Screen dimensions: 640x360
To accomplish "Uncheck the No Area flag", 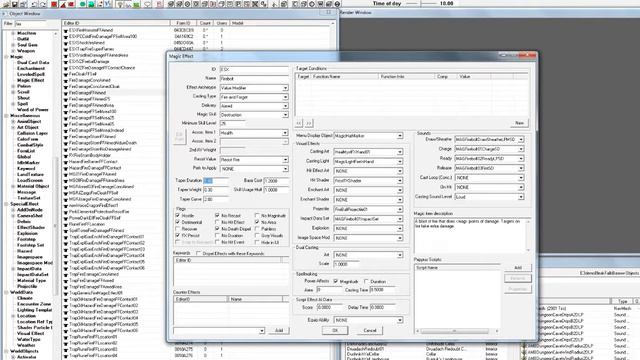I will pos(257,222).
